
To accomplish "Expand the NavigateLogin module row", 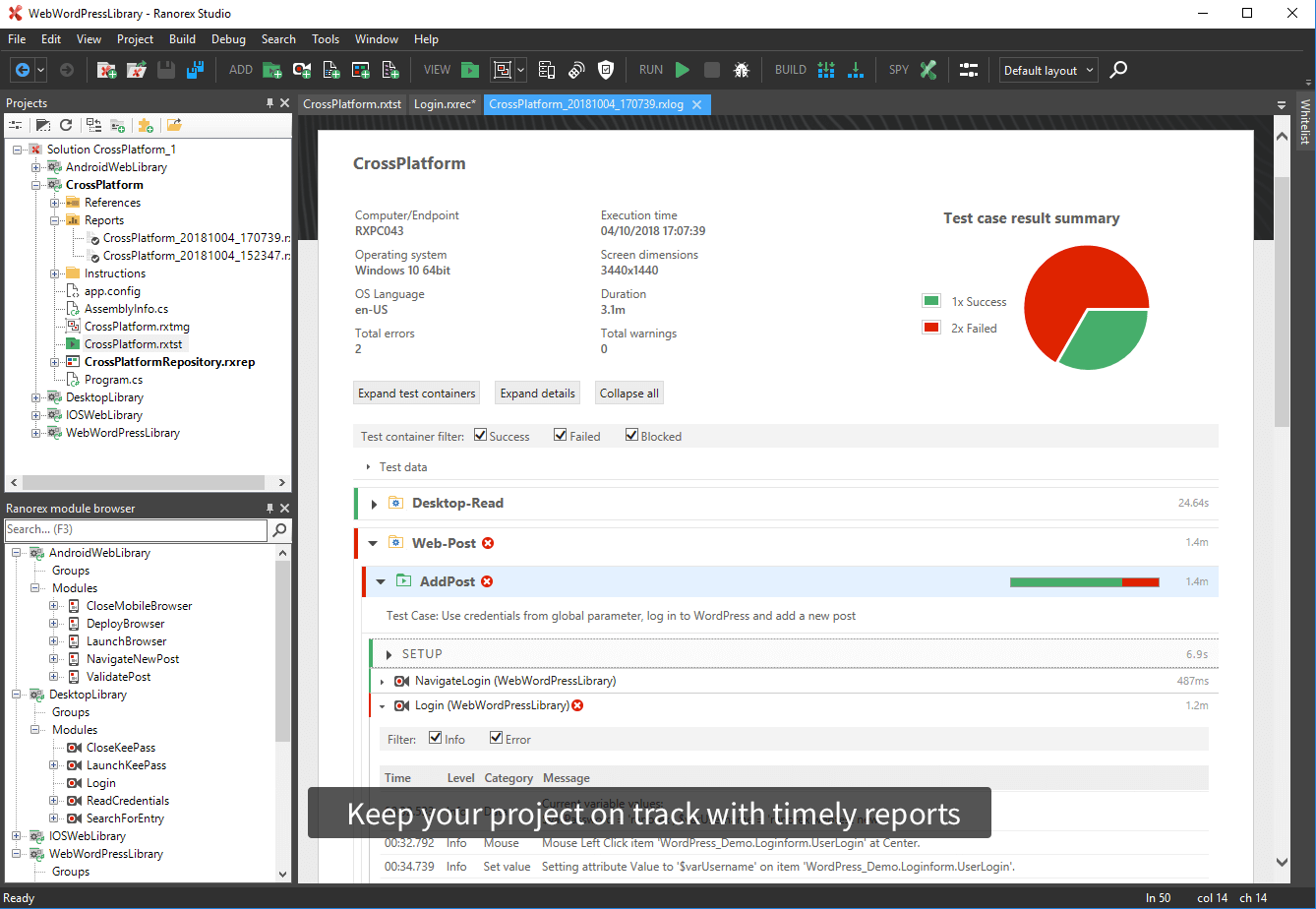I will click(x=382, y=681).
